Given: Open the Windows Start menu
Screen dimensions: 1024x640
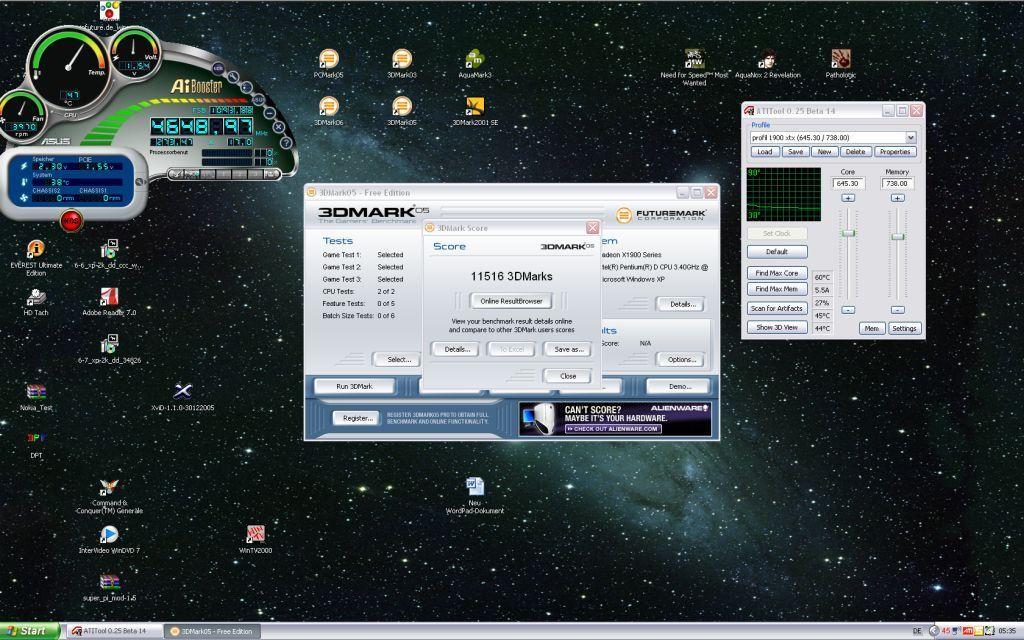Looking at the screenshot, I should coord(31,631).
